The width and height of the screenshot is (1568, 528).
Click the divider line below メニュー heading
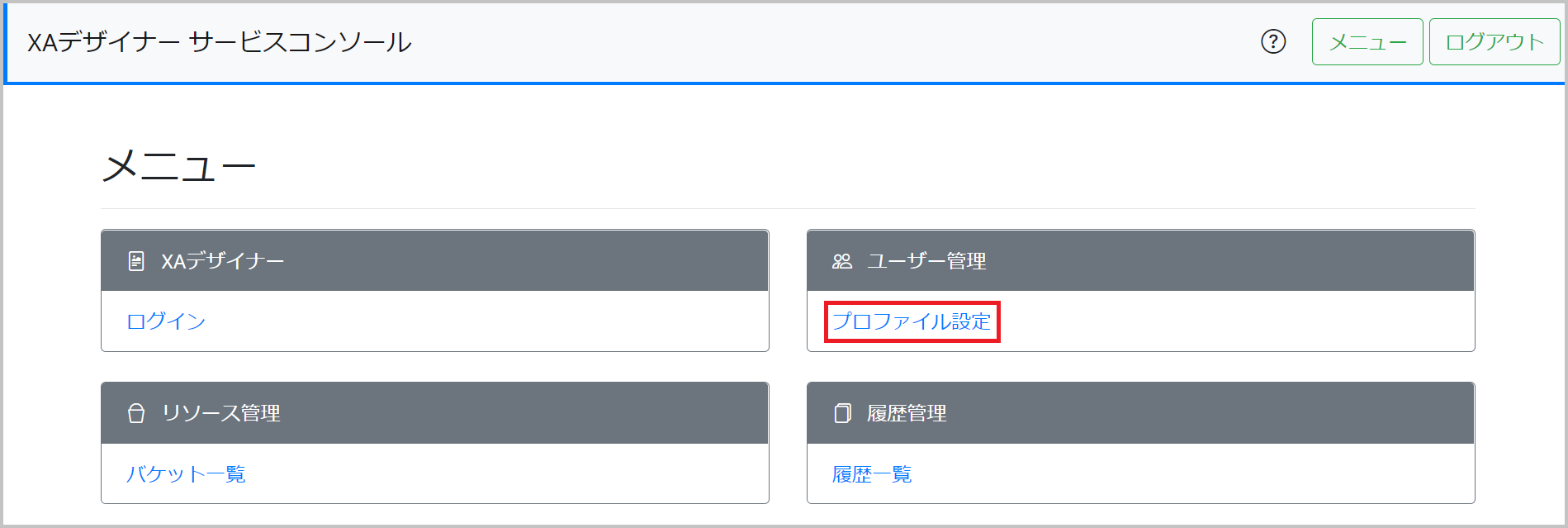point(787,208)
